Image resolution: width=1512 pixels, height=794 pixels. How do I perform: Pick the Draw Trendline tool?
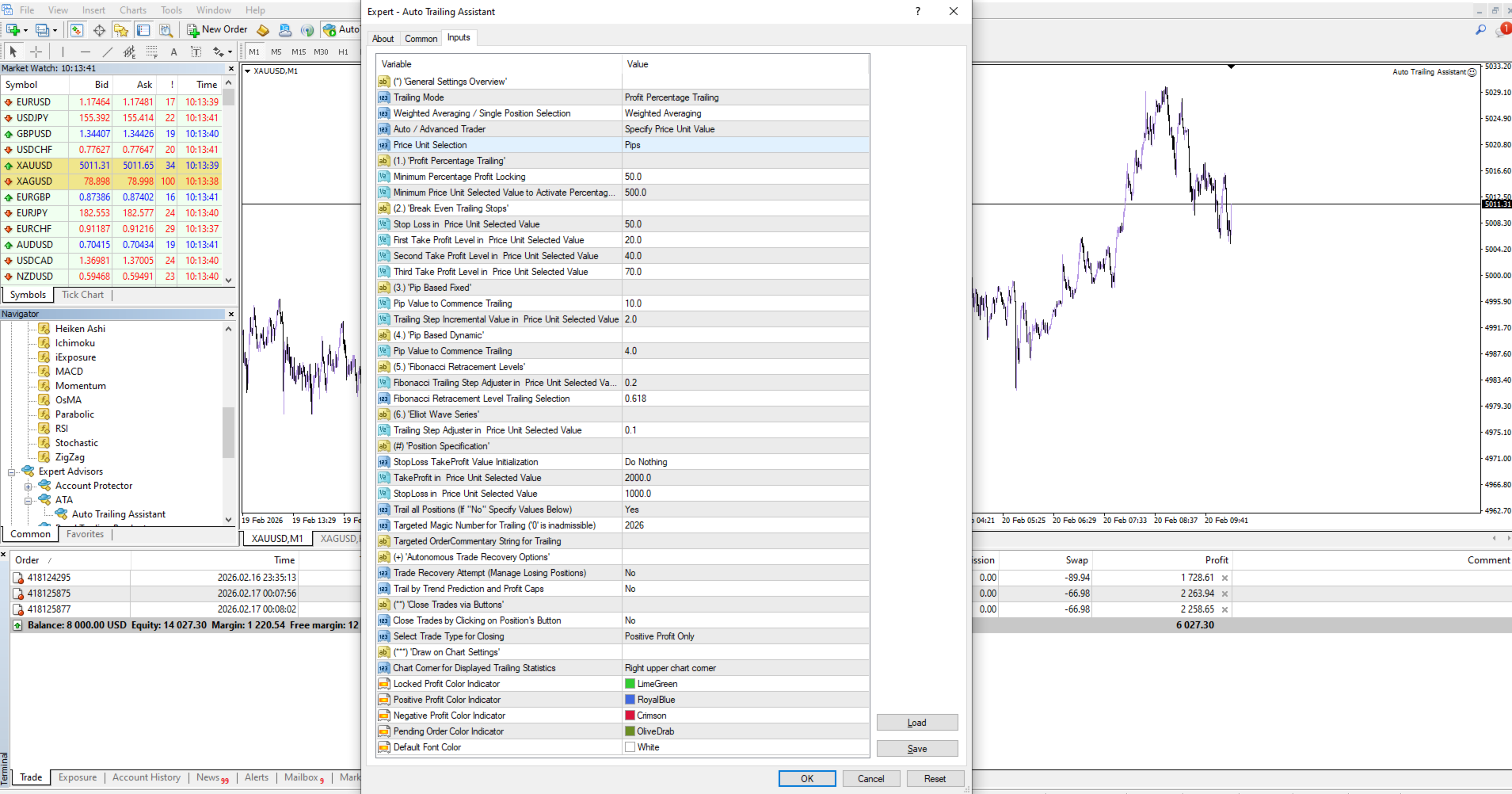[x=108, y=52]
